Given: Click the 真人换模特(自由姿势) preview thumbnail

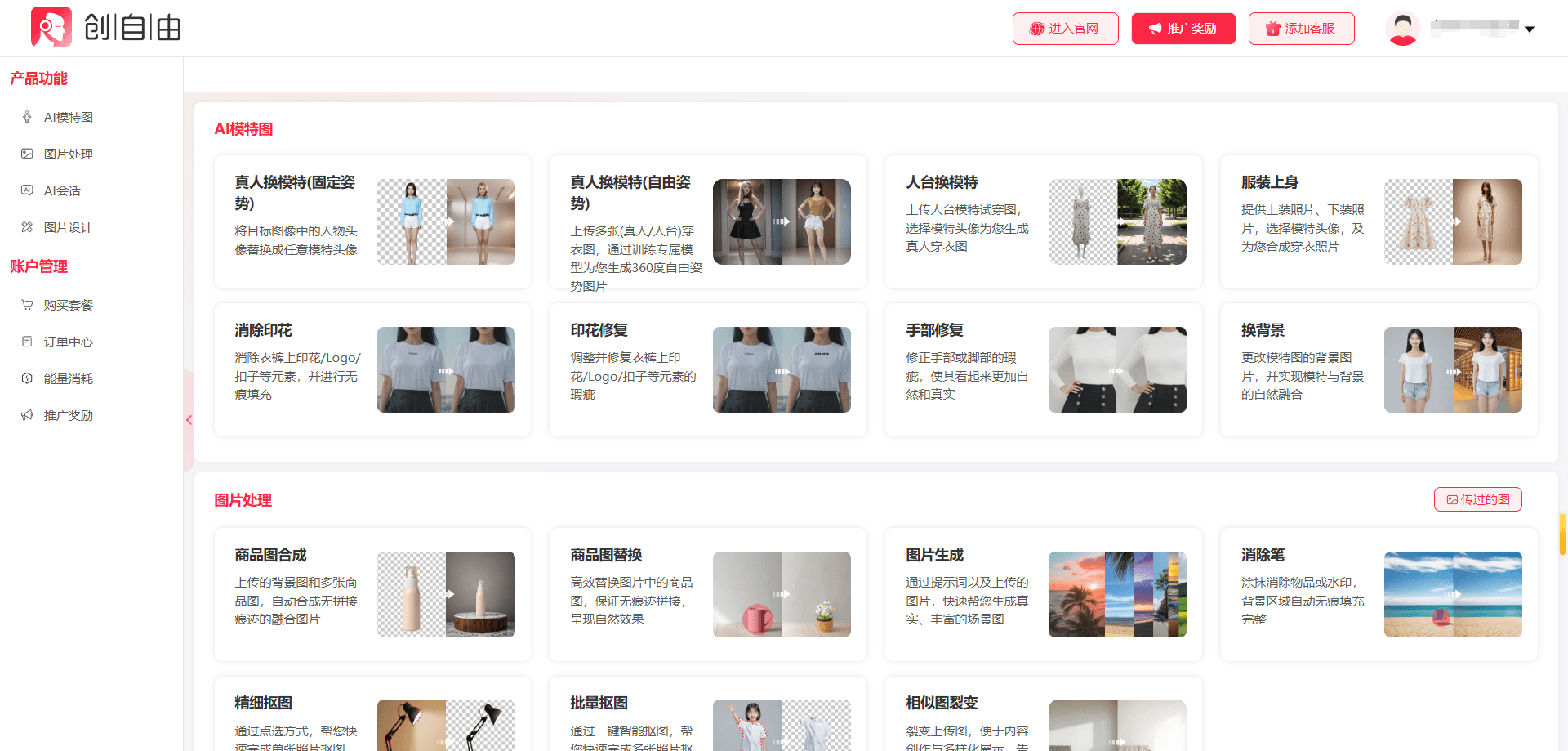Looking at the screenshot, I should pos(782,221).
